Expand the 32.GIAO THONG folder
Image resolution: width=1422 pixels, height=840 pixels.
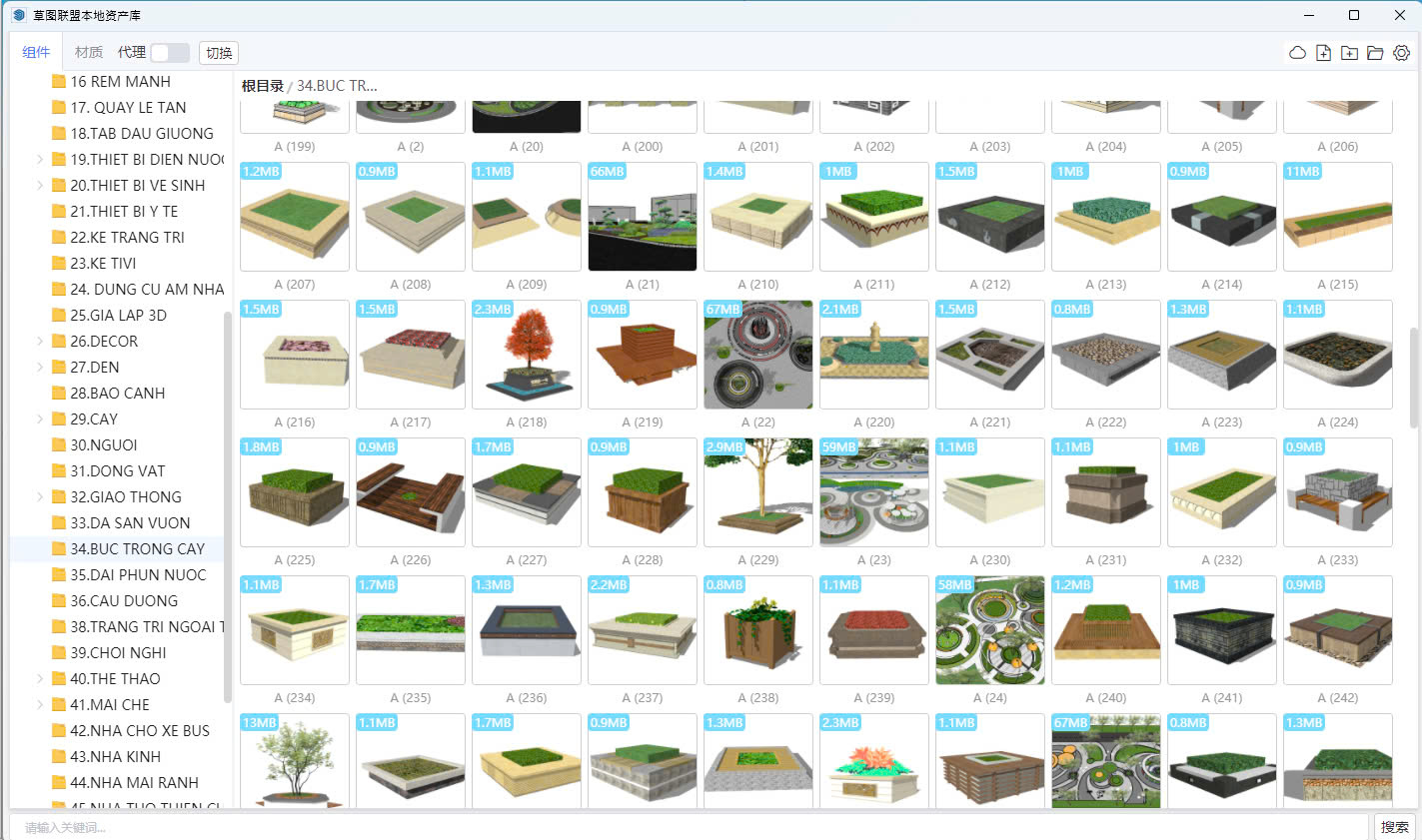click(40, 497)
